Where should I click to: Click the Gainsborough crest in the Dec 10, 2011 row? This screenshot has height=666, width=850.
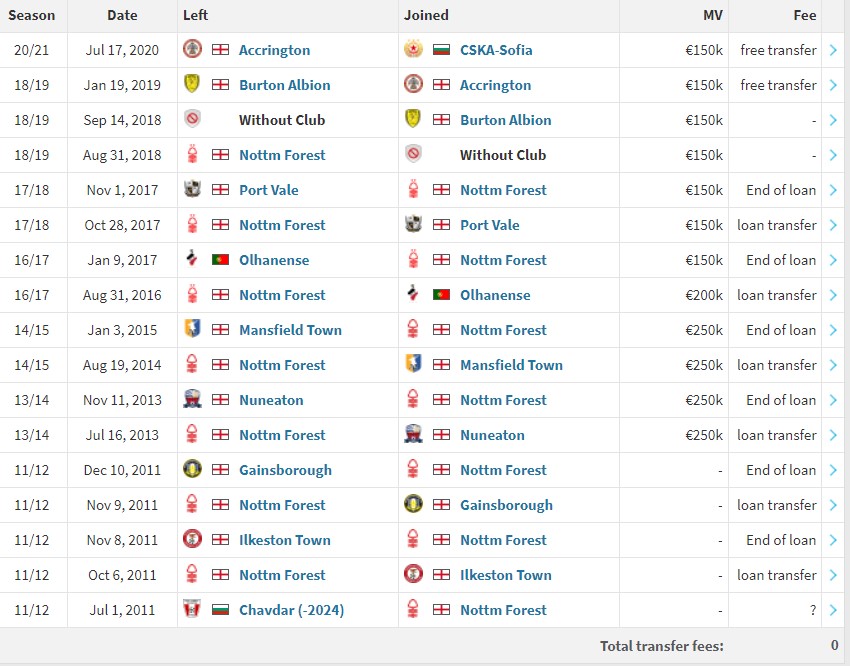tap(193, 470)
